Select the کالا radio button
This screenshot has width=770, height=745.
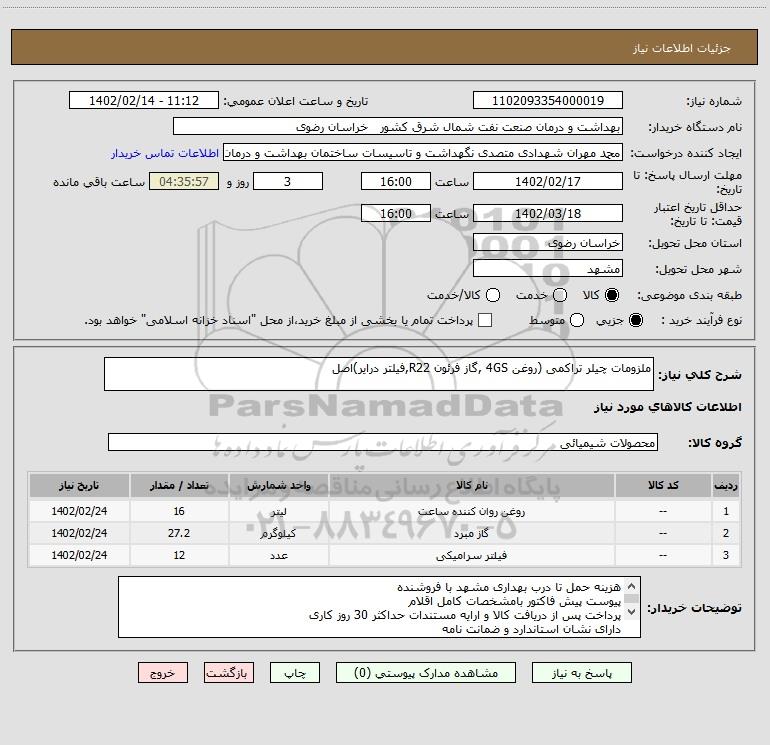click(612, 295)
